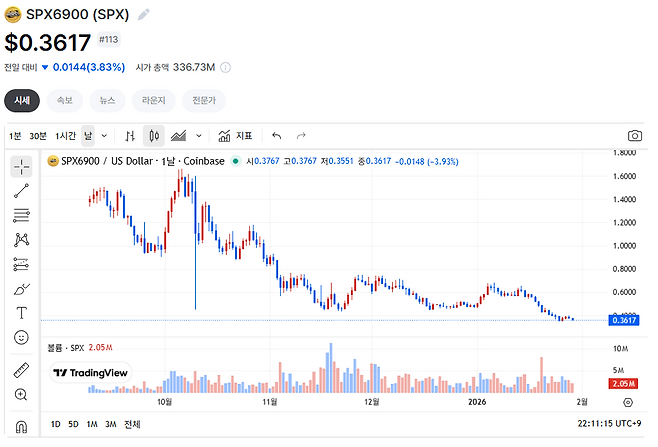
Task: Open the emoji sticker tool
Action: (21, 338)
